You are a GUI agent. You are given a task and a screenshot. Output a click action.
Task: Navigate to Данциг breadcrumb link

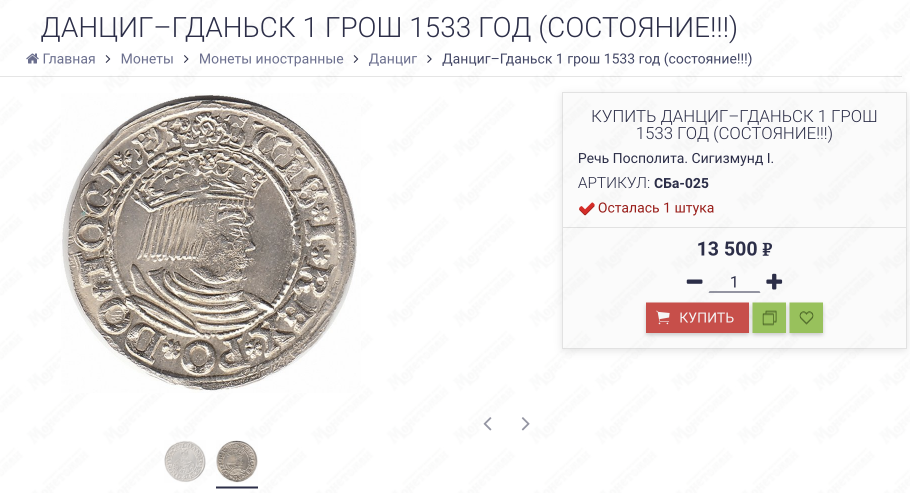click(393, 59)
